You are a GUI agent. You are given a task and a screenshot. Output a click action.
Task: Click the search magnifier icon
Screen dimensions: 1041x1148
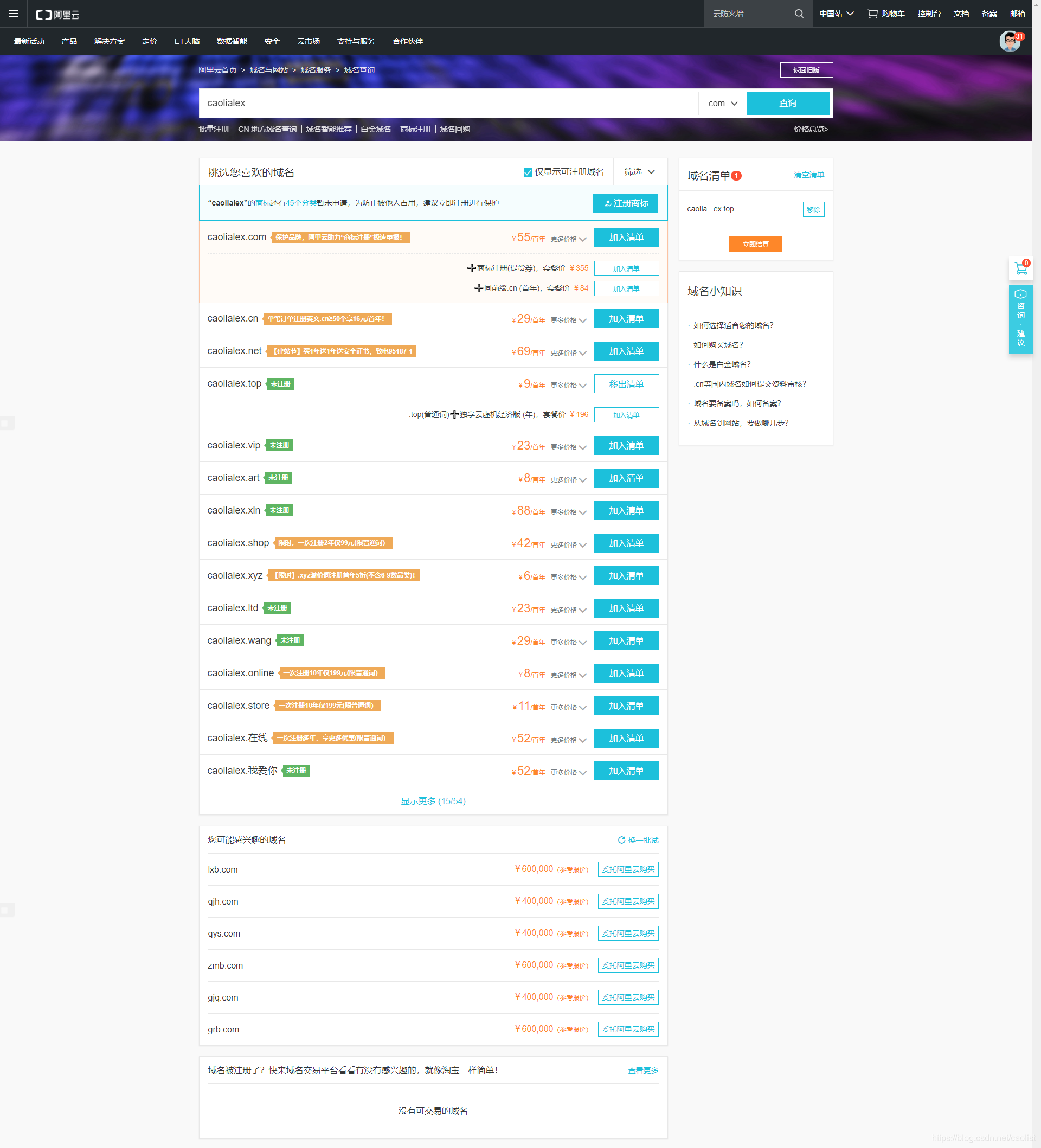[799, 14]
